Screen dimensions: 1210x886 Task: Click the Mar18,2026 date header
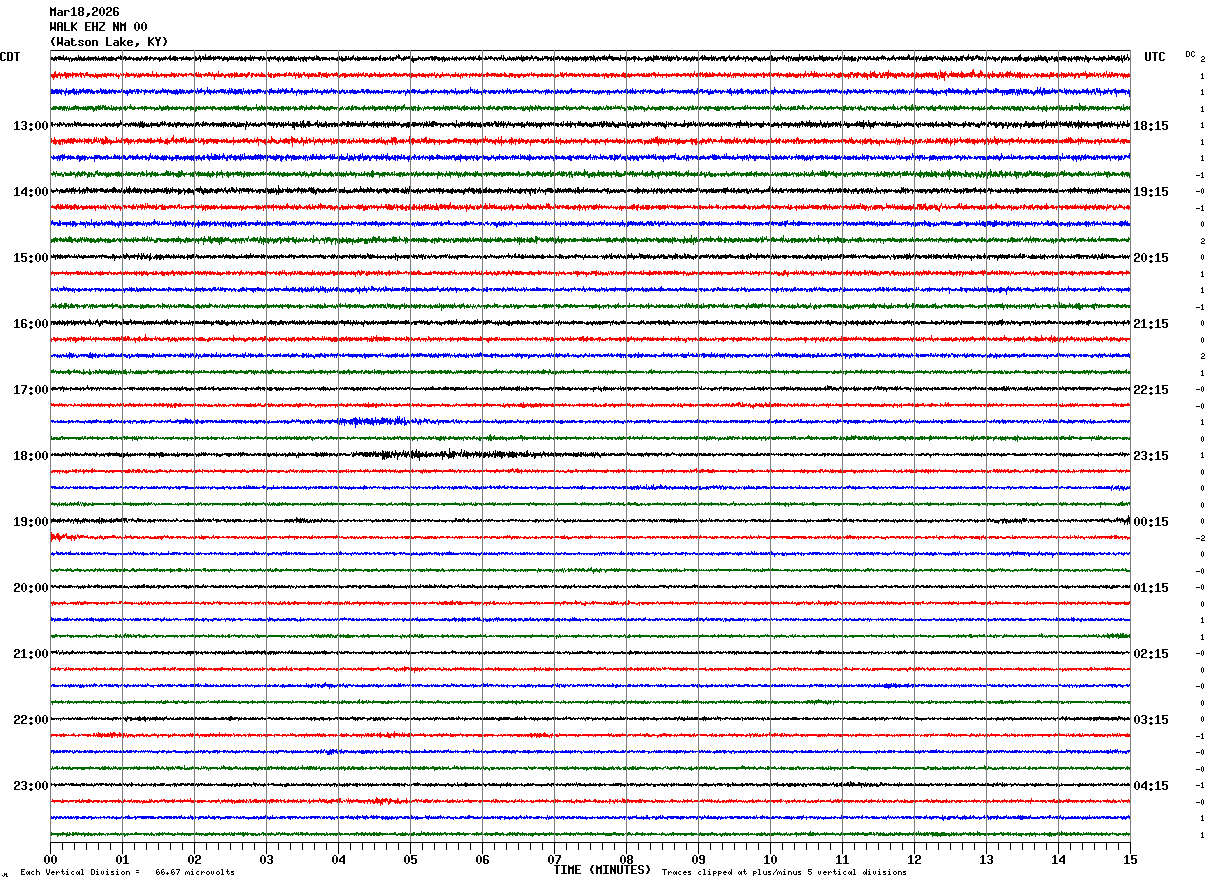click(84, 12)
